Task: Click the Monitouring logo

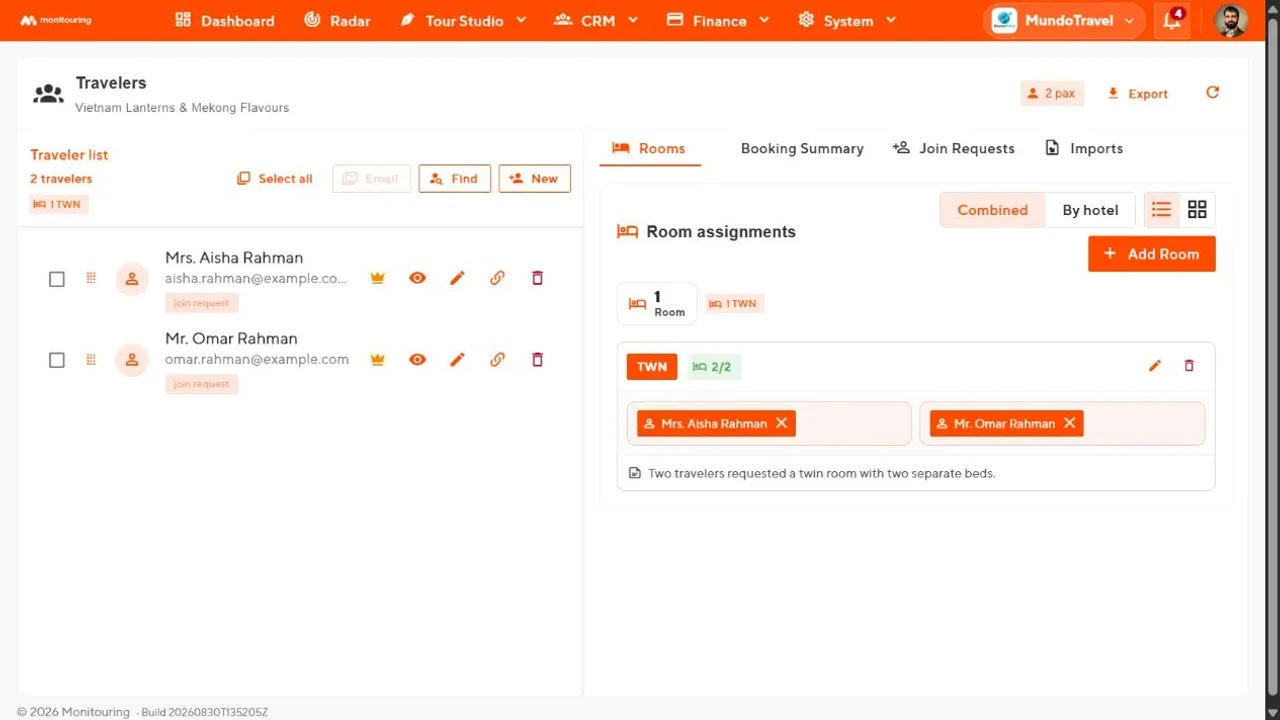Action: point(55,20)
